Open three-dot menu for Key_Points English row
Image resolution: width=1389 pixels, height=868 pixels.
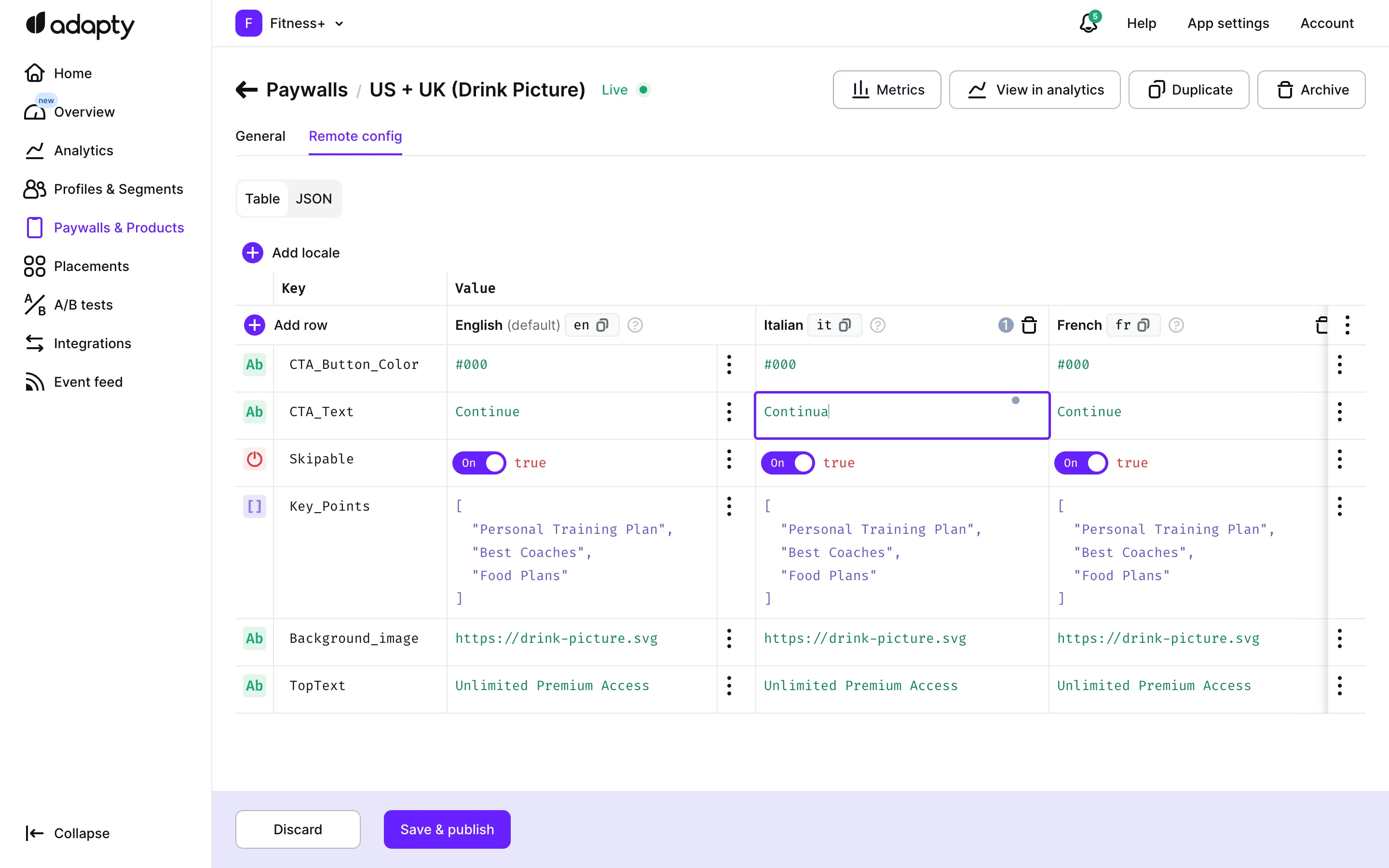729,506
